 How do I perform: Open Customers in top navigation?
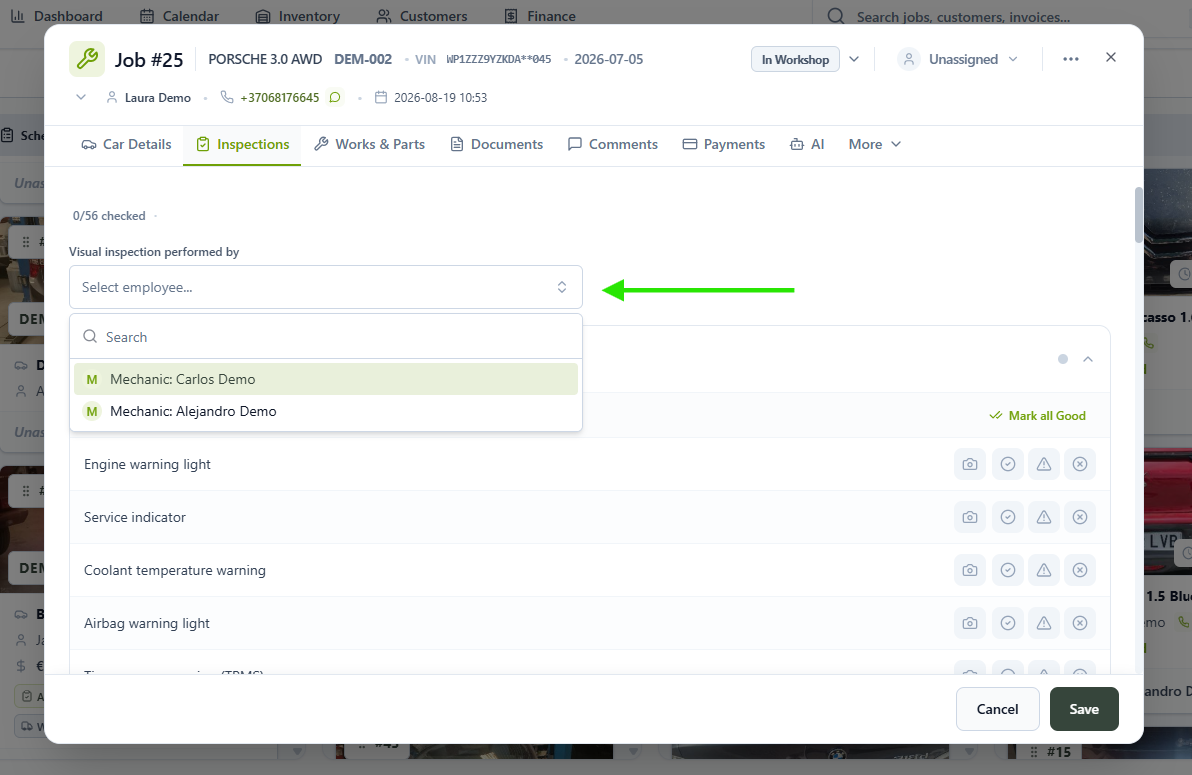pyautogui.click(x=423, y=16)
